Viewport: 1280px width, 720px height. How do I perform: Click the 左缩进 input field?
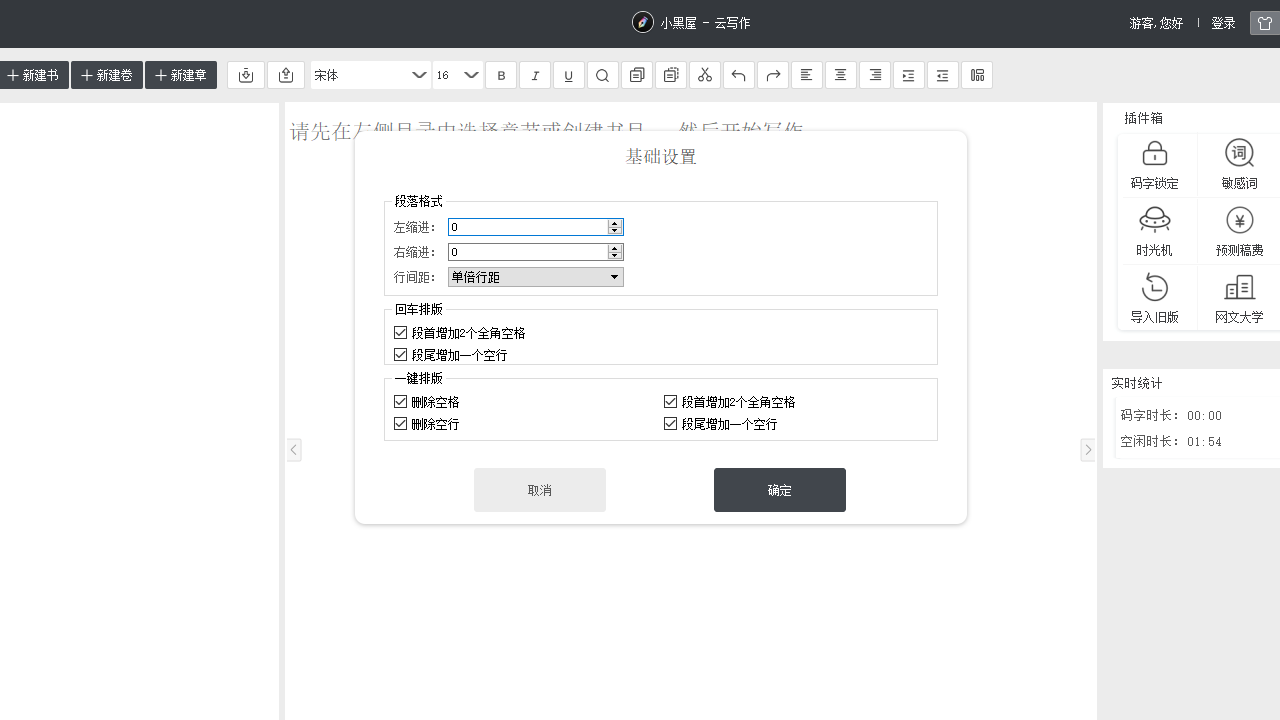point(528,227)
